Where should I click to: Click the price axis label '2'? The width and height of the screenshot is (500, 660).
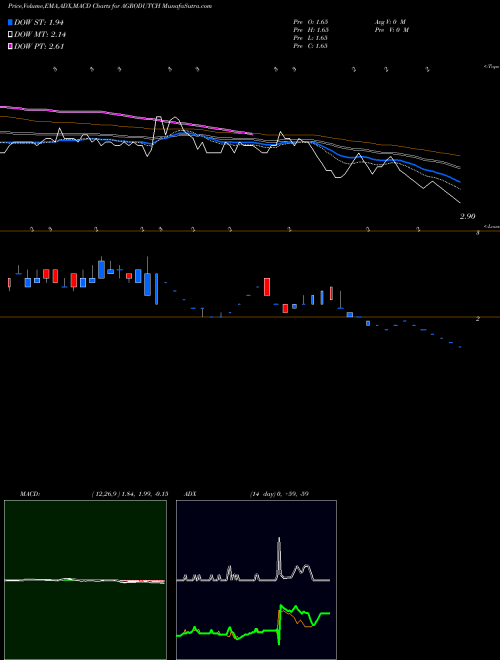[x=478, y=319]
